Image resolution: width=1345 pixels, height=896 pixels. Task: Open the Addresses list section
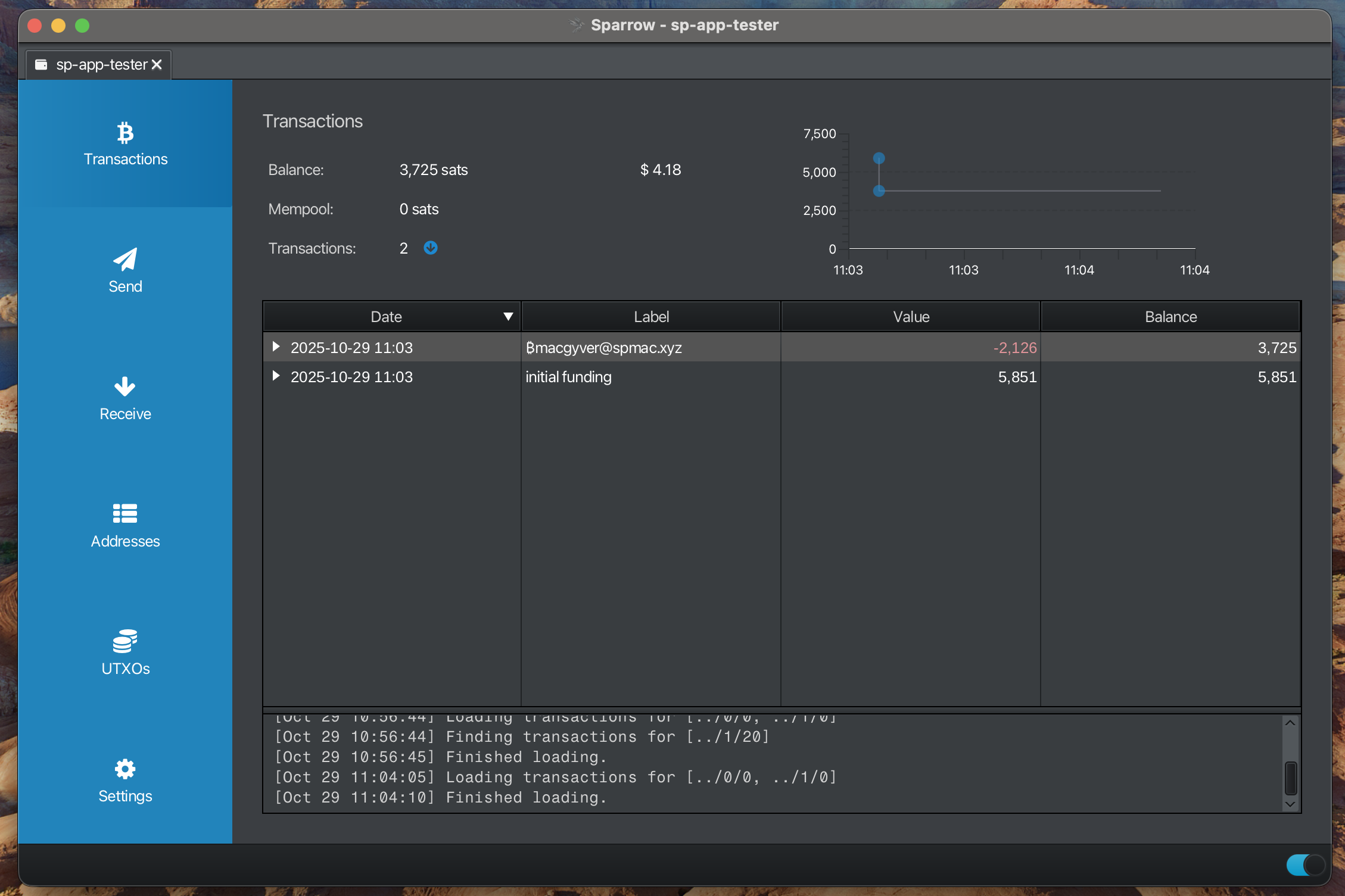coord(125,526)
